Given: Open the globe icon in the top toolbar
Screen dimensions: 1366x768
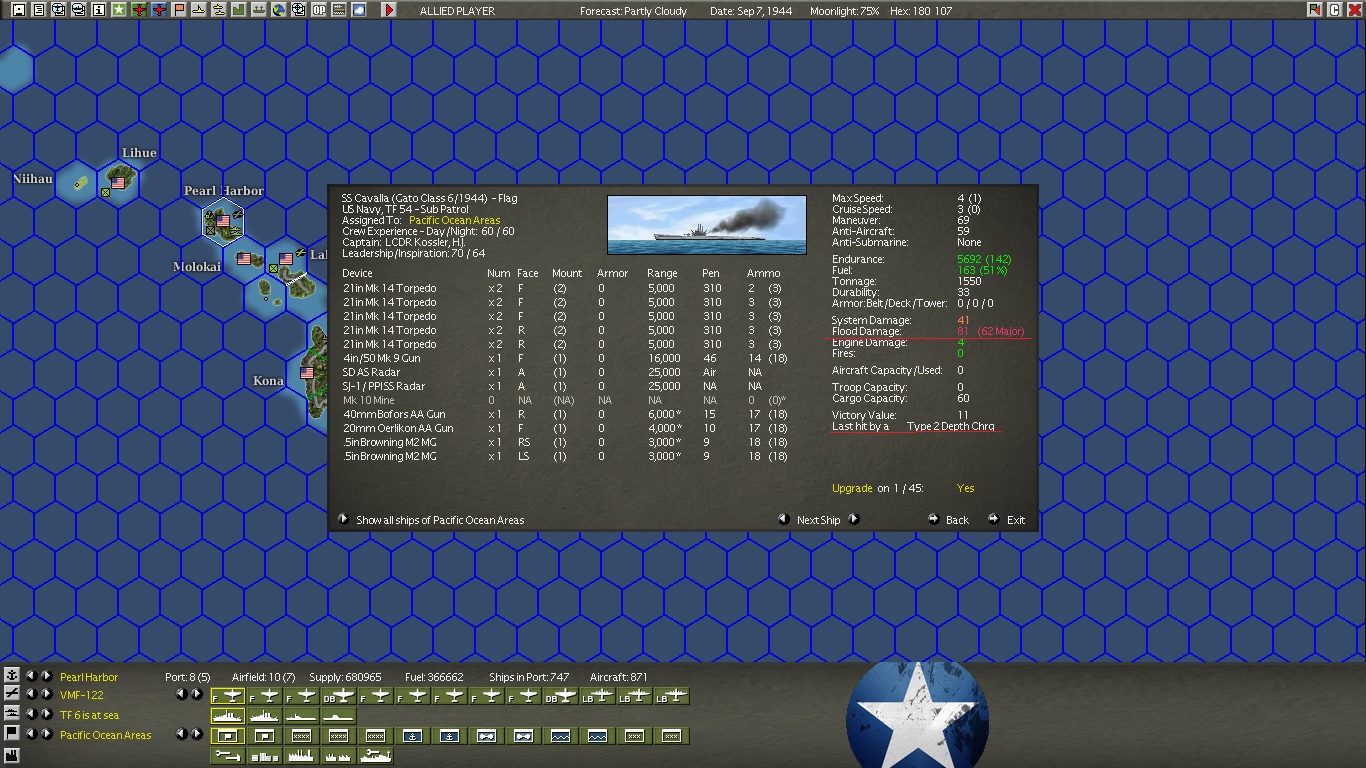Looking at the screenshot, I should coord(278,10).
